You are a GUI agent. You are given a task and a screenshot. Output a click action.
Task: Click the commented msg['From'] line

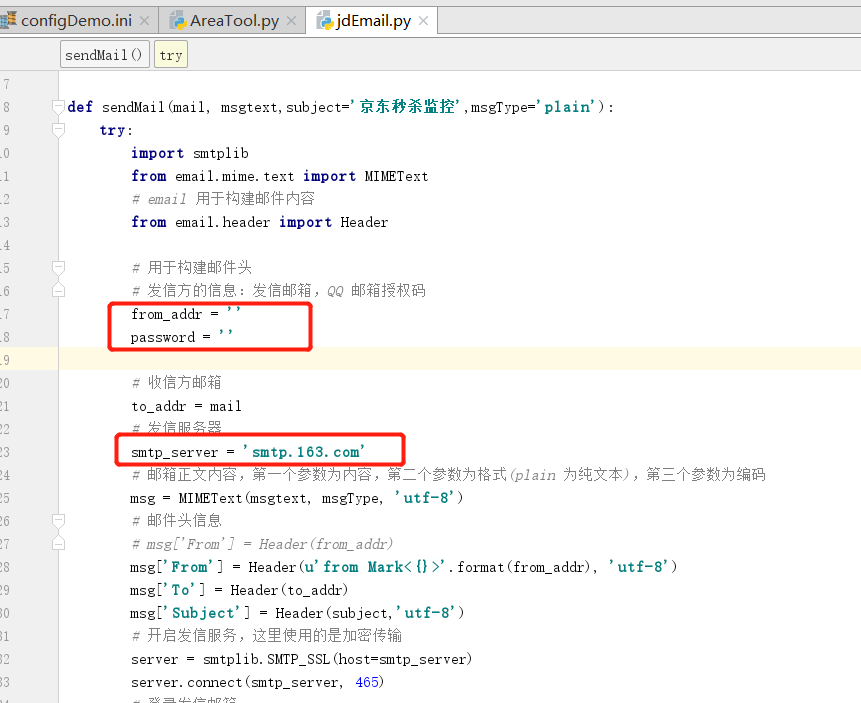pyautogui.click(x=262, y=544)
